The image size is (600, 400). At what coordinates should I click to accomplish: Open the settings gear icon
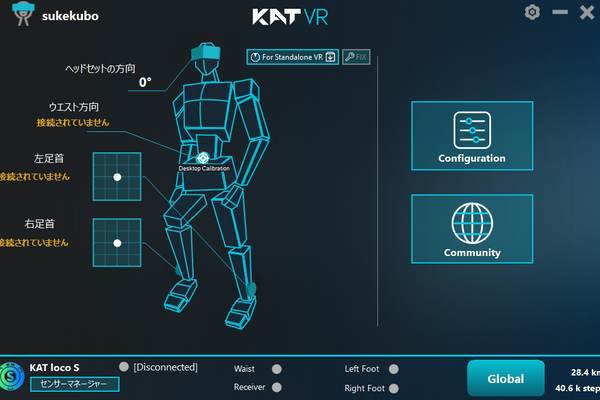pyautogui.click(x=532, y=12)
